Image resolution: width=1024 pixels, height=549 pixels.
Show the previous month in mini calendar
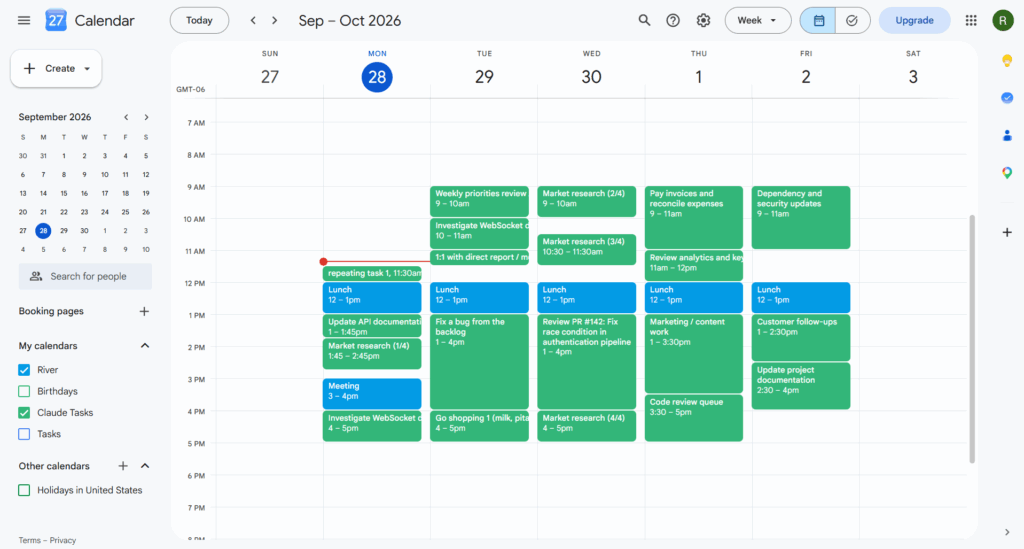point(126,118)
